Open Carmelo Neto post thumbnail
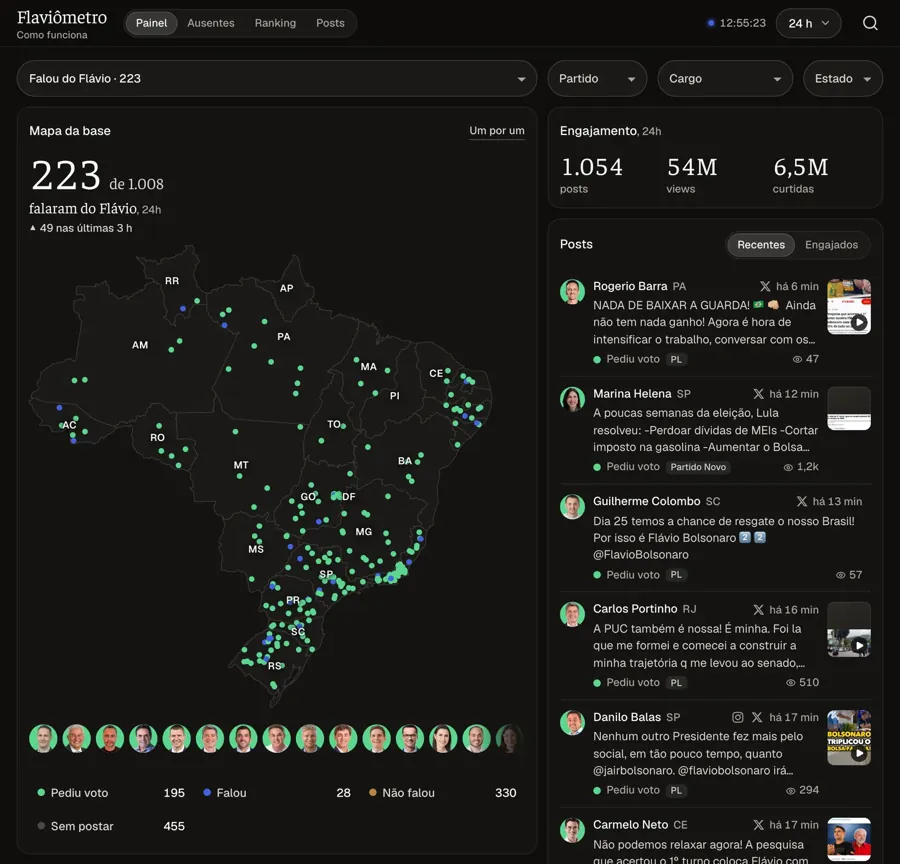The height and width of the screenshot is (864, 900). (x=848, y=839)
